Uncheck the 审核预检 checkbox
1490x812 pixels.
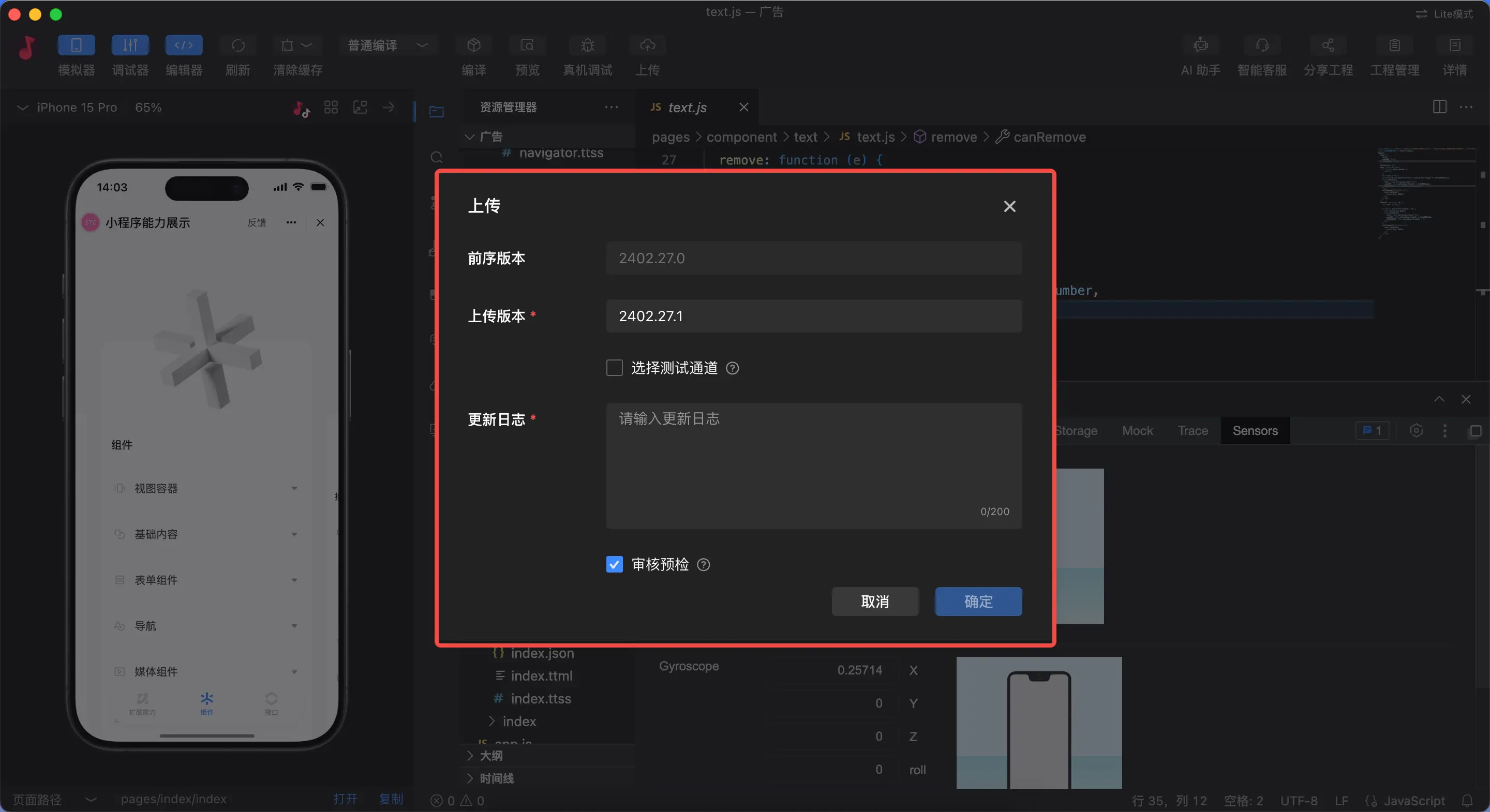point(614,564)
